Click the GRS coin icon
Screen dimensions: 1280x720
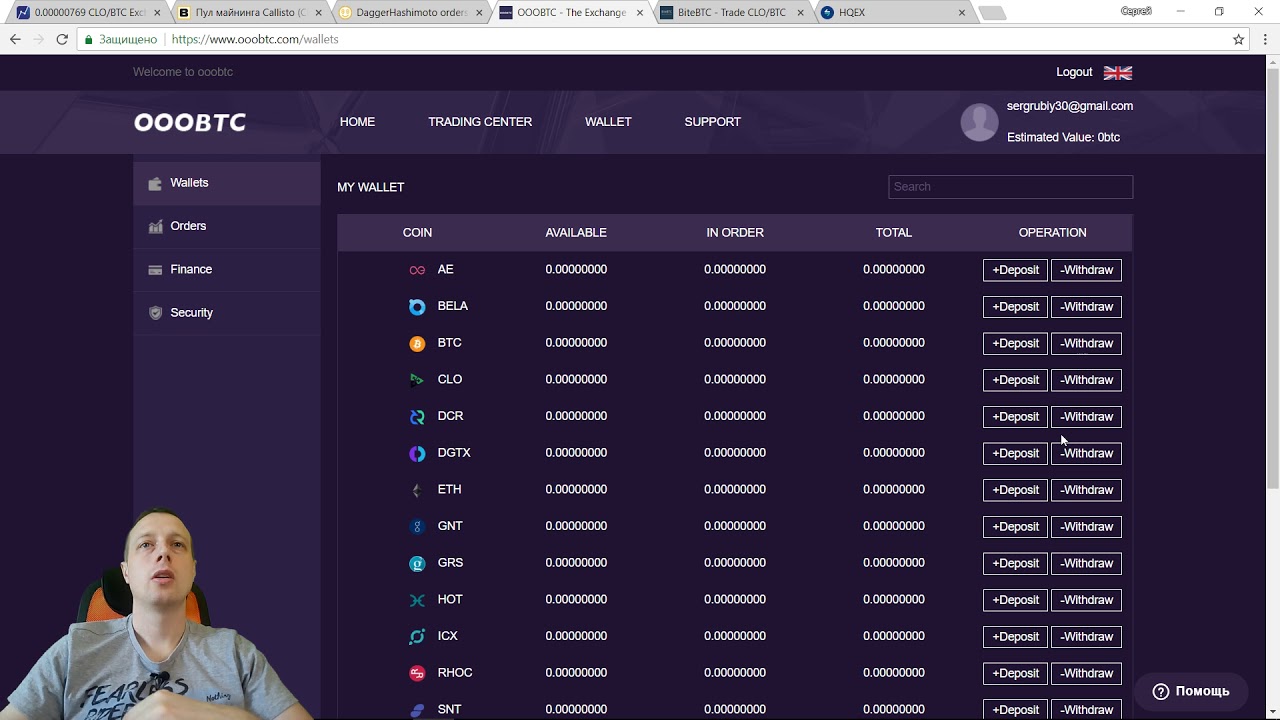coord(417,563)
